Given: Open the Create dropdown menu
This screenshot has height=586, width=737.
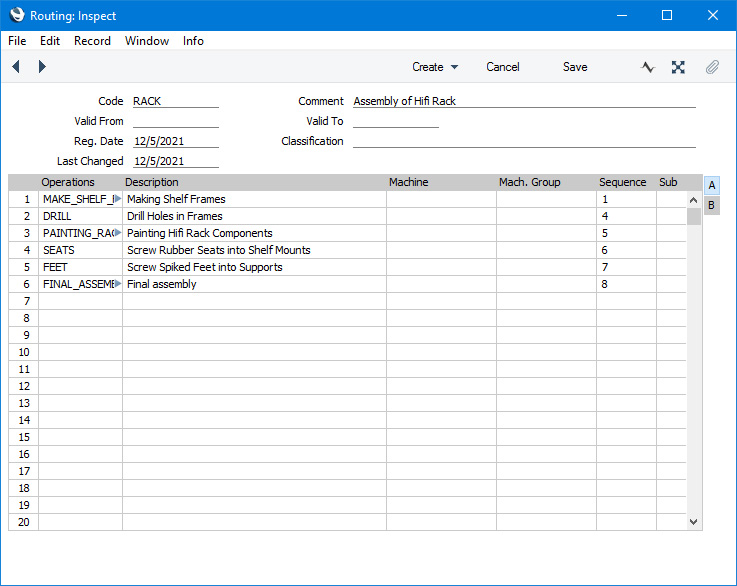Looking at the screenshot, I should click(x=435, y=67).
